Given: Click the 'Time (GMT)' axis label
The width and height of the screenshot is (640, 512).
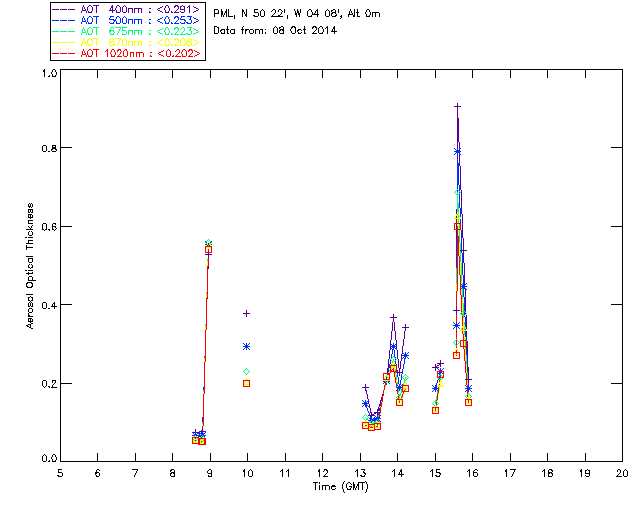Looking at the screenshot, I should pyautogui.click(x=341, y=487).
